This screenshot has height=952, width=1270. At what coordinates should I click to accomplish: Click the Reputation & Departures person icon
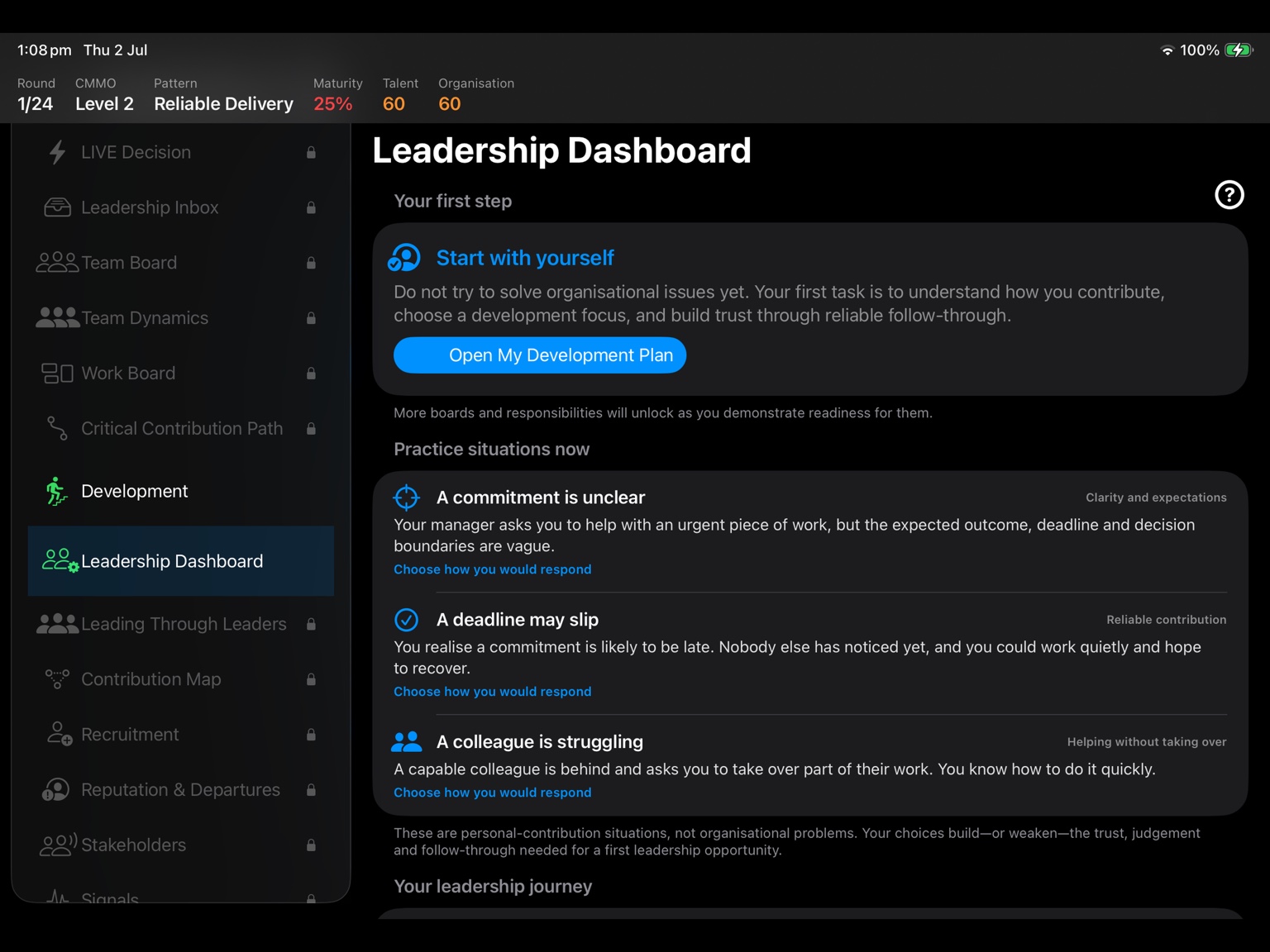click(56, 790)
